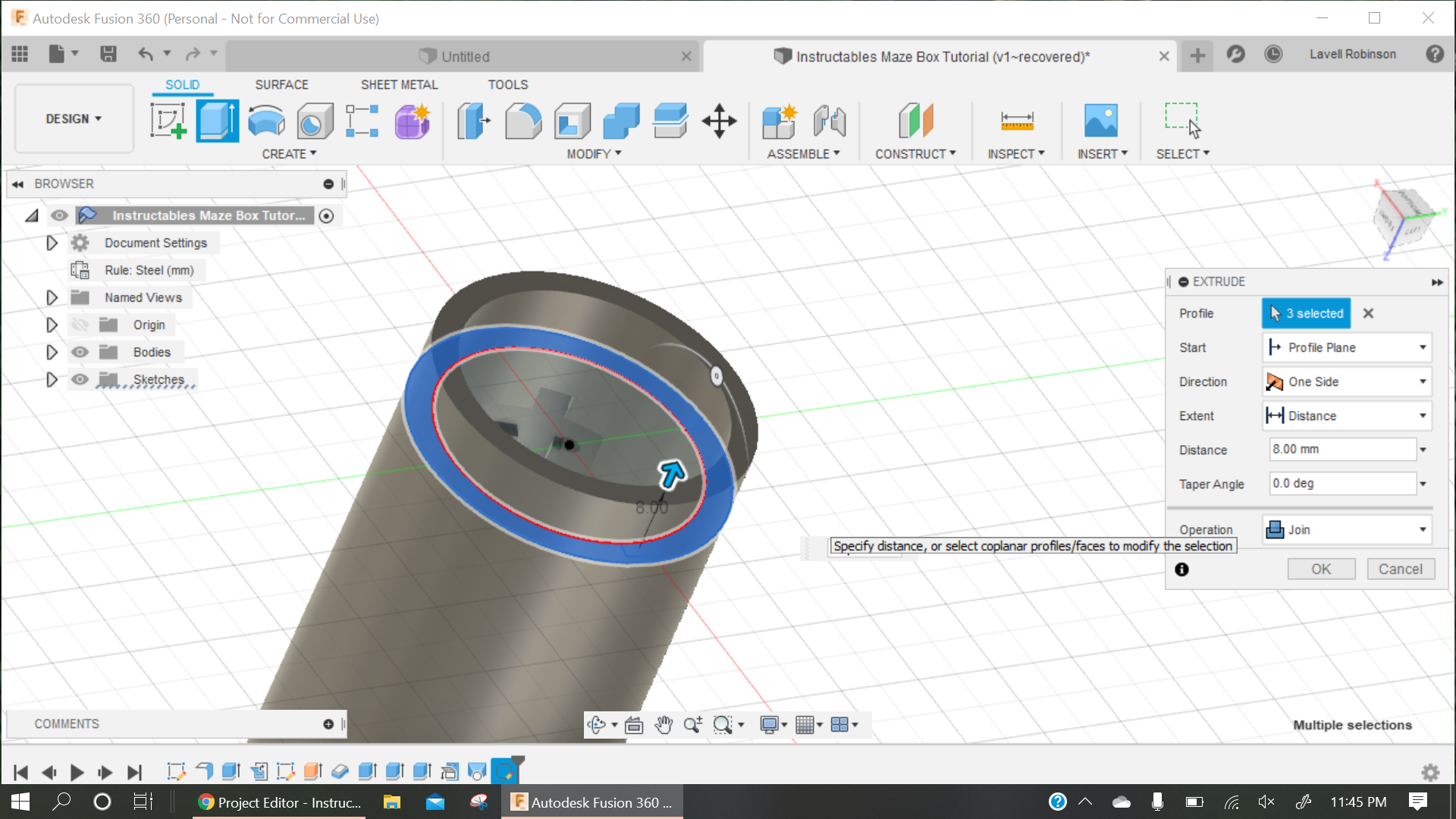Switch to the SURFACE tab

coord(281,85)
